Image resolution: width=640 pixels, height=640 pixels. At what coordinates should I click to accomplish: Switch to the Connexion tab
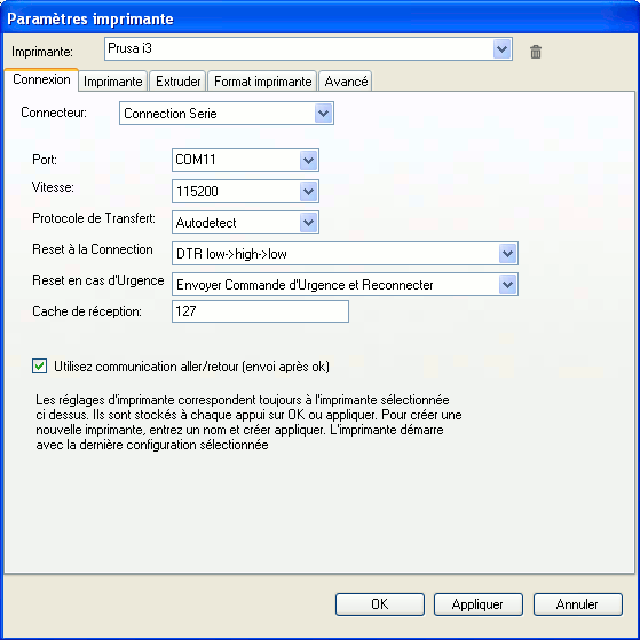click(x=42, y=80)
